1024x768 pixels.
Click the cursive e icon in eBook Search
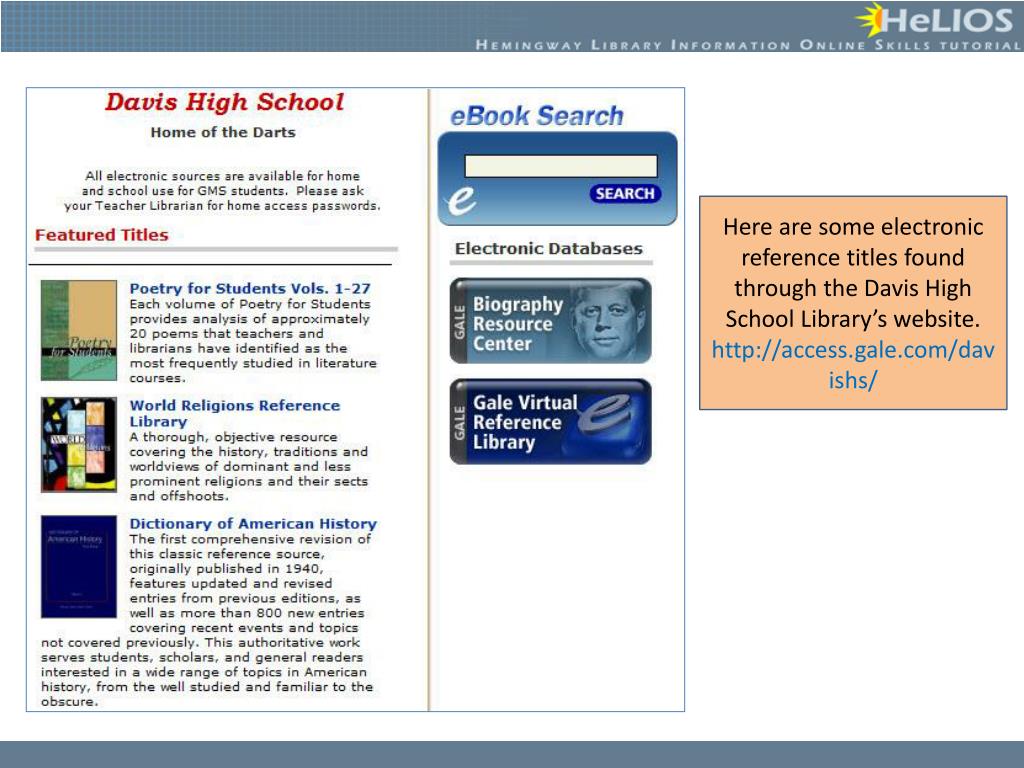coord(462,200)
